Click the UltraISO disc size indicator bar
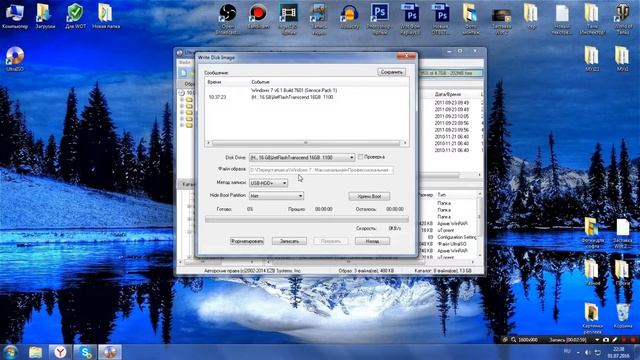The width and height of the screenshot is (640, 360). pos(451,73)
